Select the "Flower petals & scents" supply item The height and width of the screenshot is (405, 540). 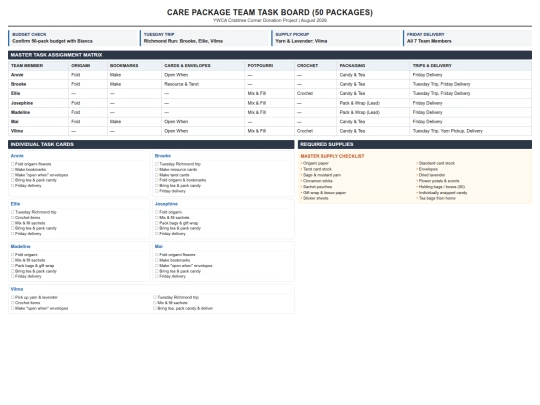click(439, 181)
